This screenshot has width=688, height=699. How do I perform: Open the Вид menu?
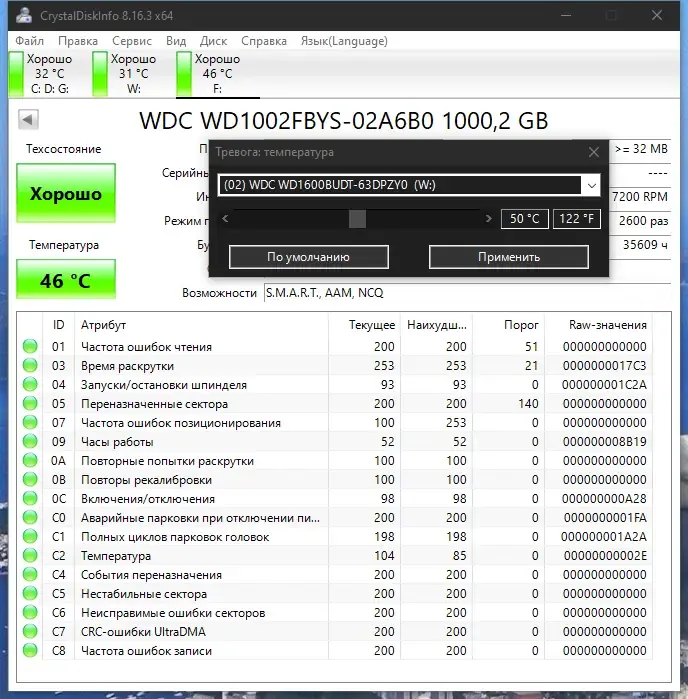click(x=176, y=41)
